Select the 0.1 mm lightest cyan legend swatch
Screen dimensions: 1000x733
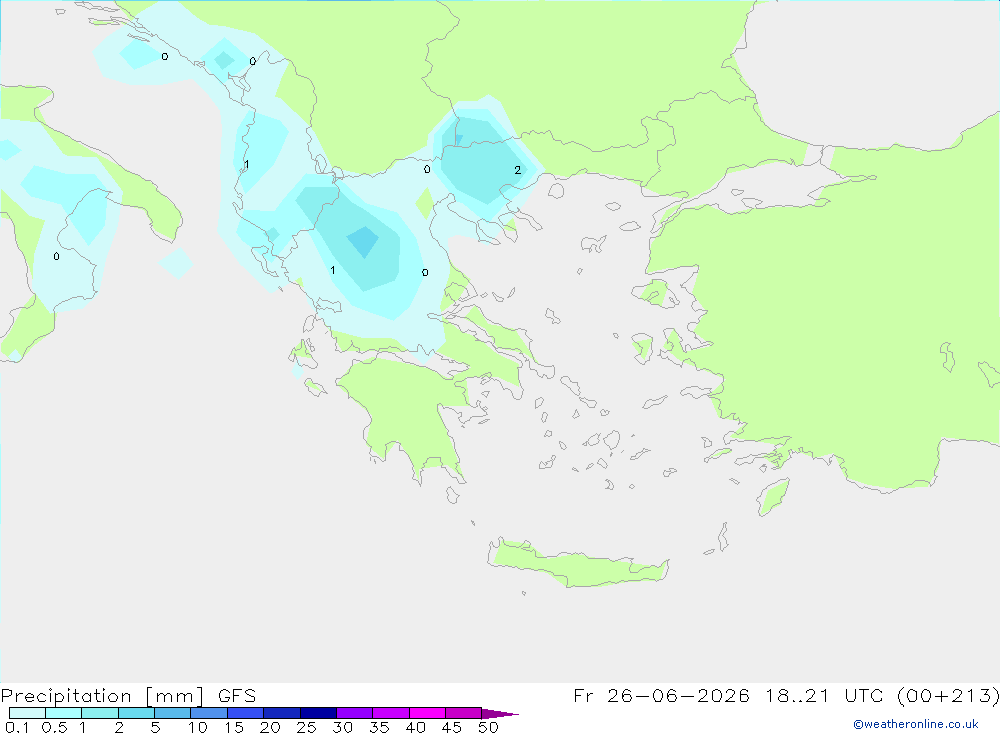27,713
